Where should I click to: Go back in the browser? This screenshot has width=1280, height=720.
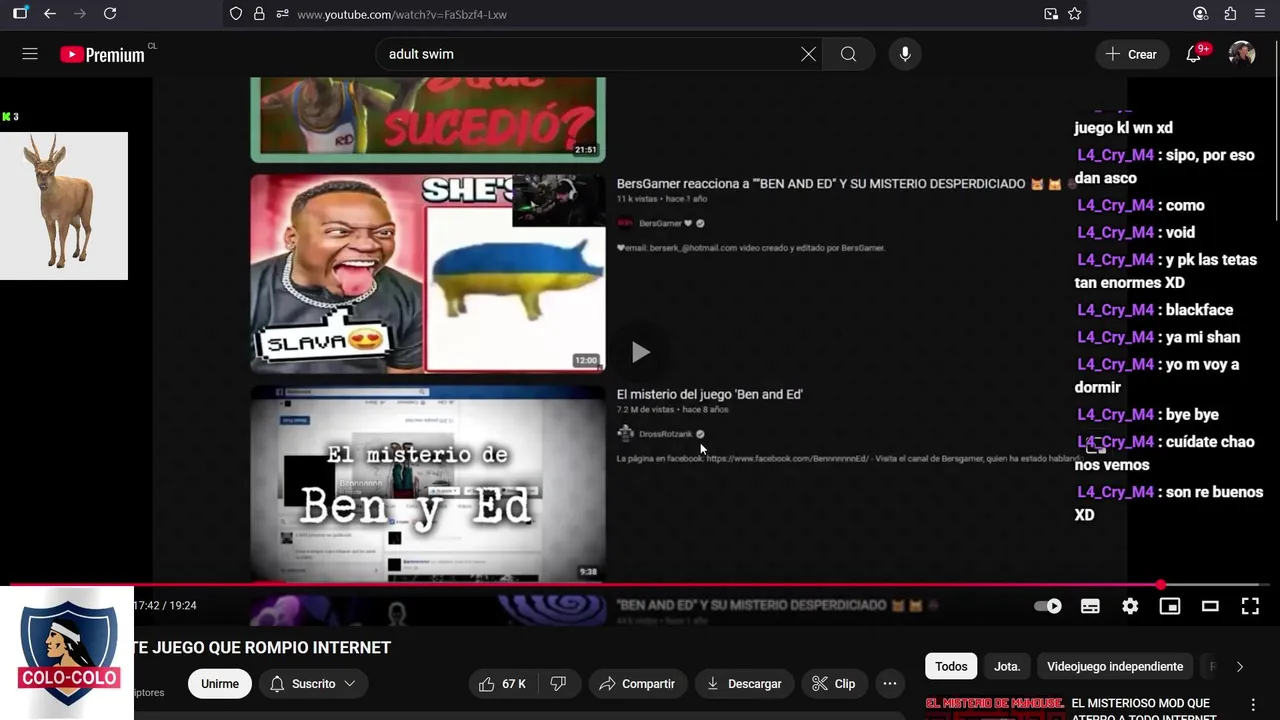(50, 14)
